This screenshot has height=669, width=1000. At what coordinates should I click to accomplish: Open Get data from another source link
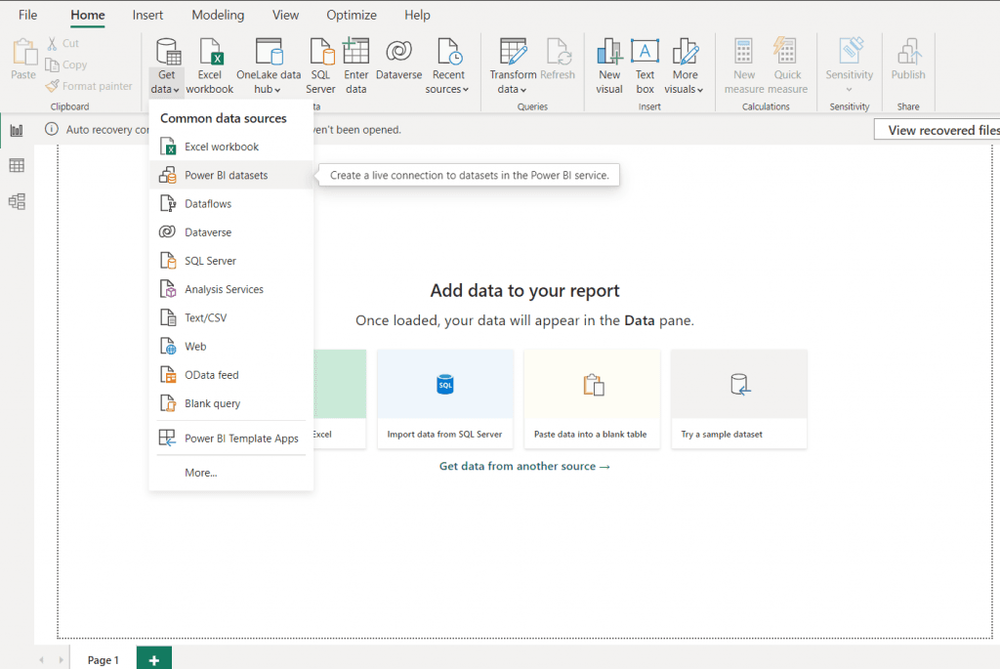[x=524, y=466]
